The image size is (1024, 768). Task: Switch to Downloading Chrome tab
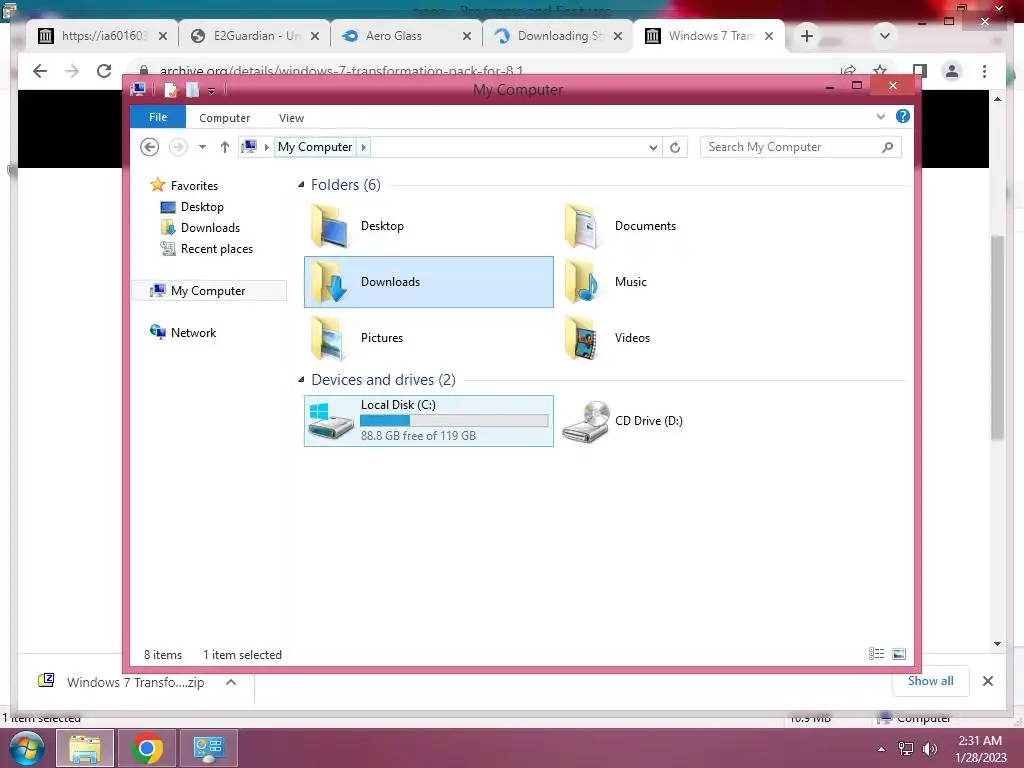(x=558, y=36)
